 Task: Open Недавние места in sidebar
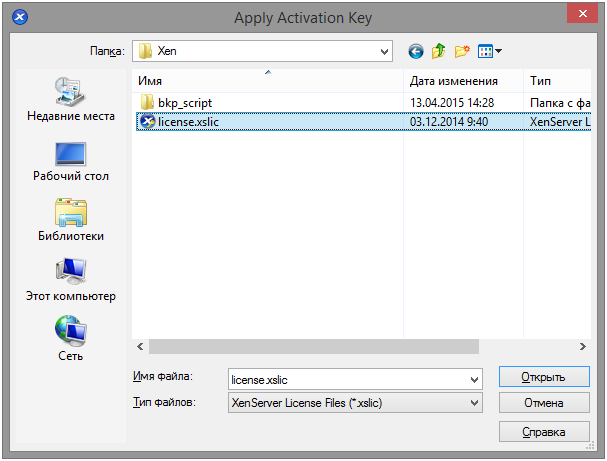[70, 98]
